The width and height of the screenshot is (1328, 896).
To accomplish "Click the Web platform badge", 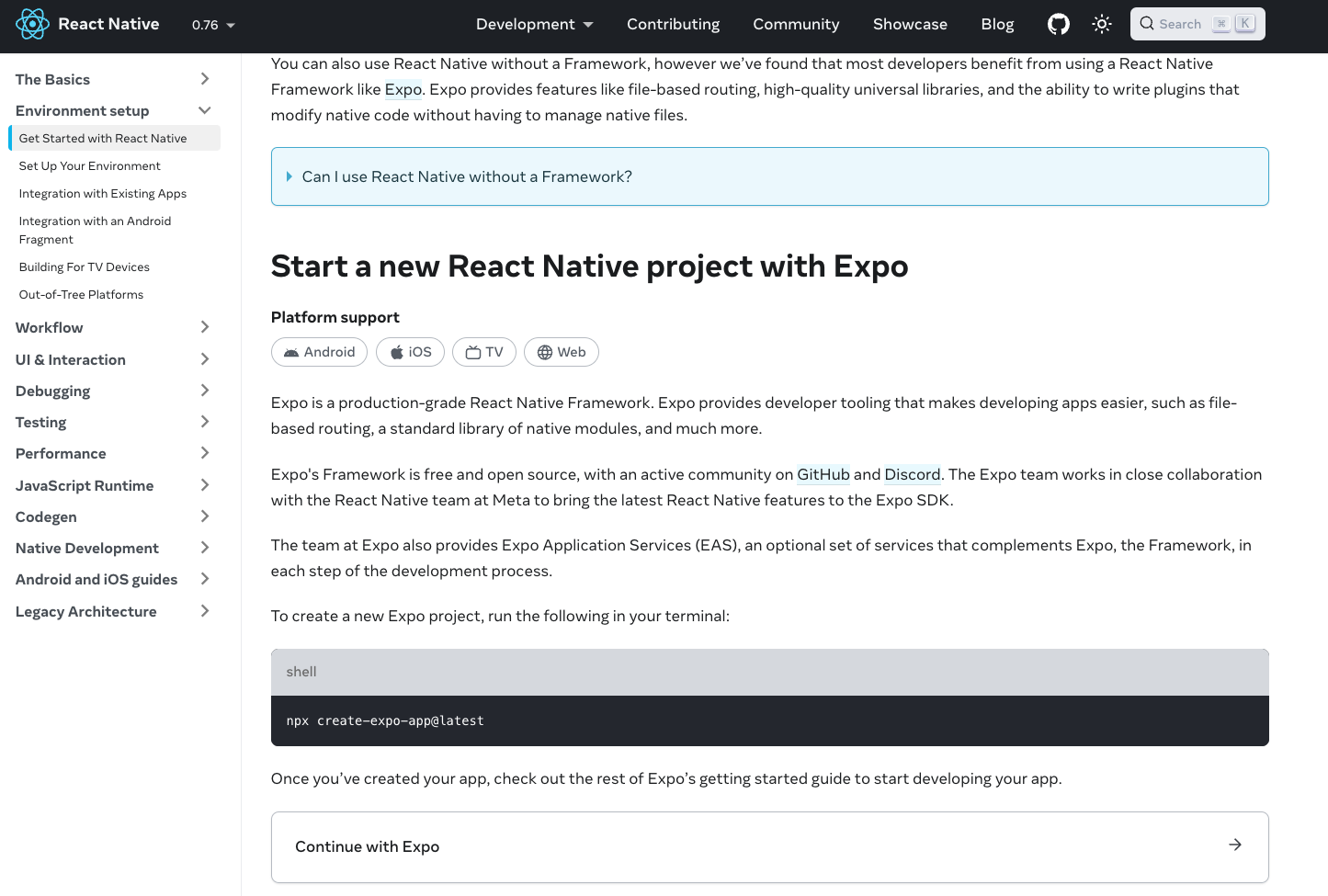I will [x=562, y=352].
